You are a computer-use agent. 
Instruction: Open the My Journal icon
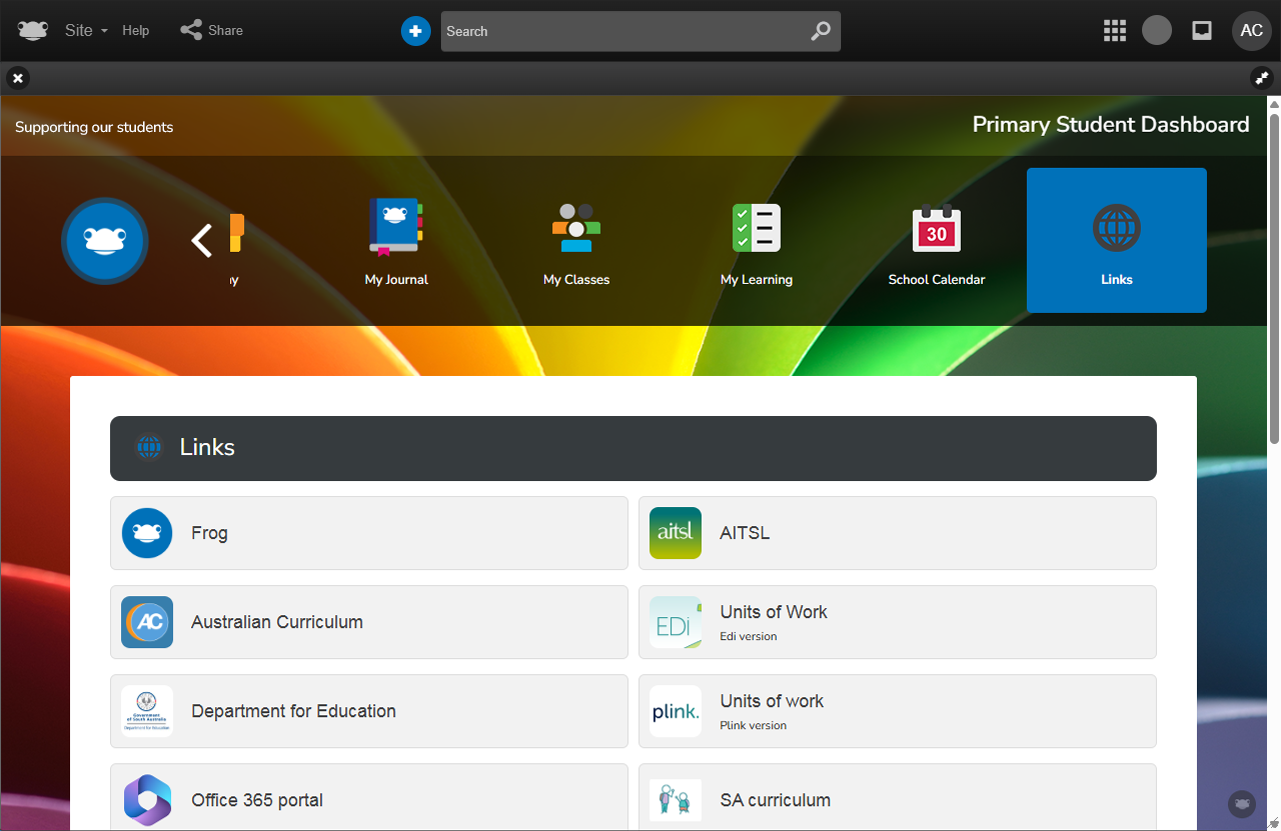[x=396, y=229]
